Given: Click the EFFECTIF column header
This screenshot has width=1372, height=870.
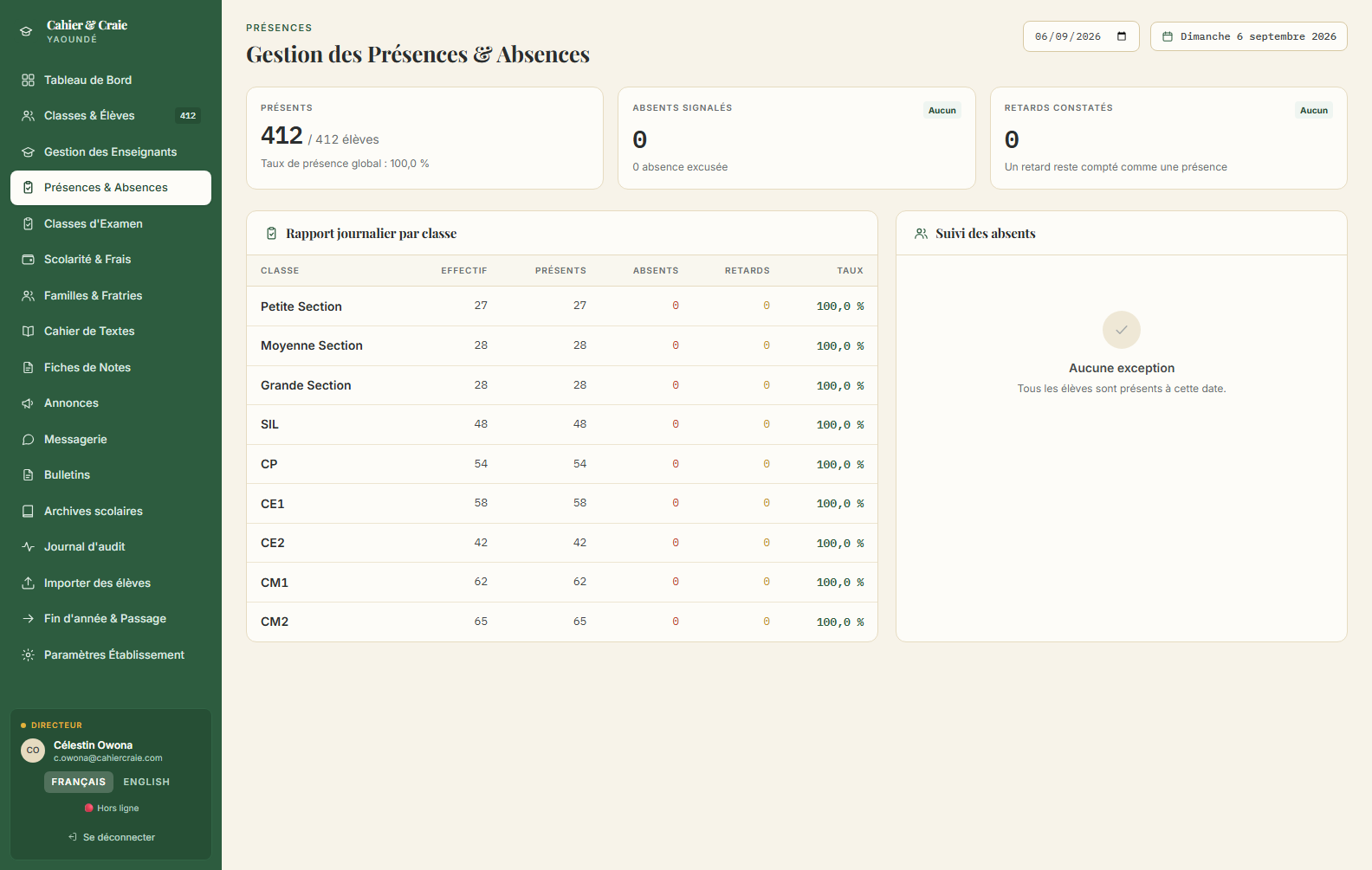Looking at the screenshot, I should click(x=464, y=271).
